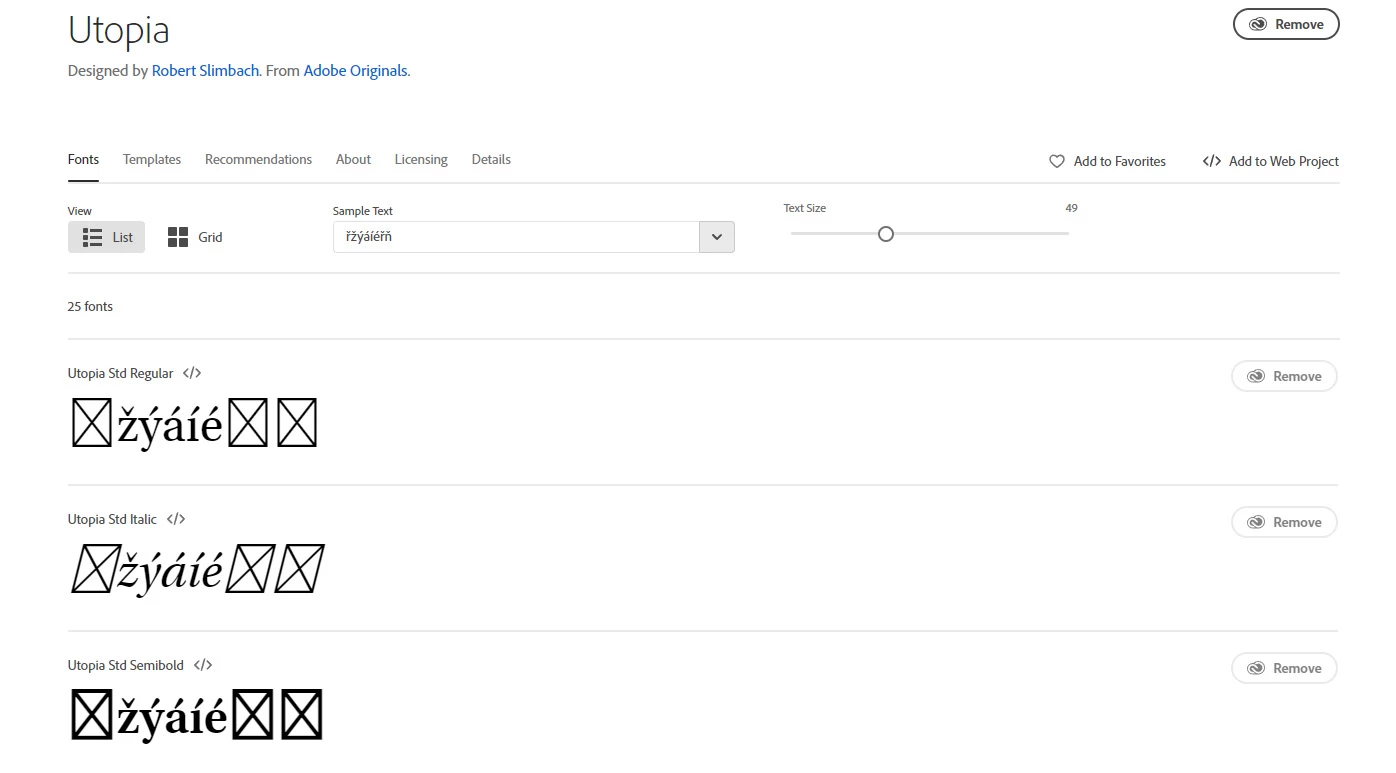1396x773 pixels.
Task: Click the Text Size slider handle
Action: click(x=885, y=234)
